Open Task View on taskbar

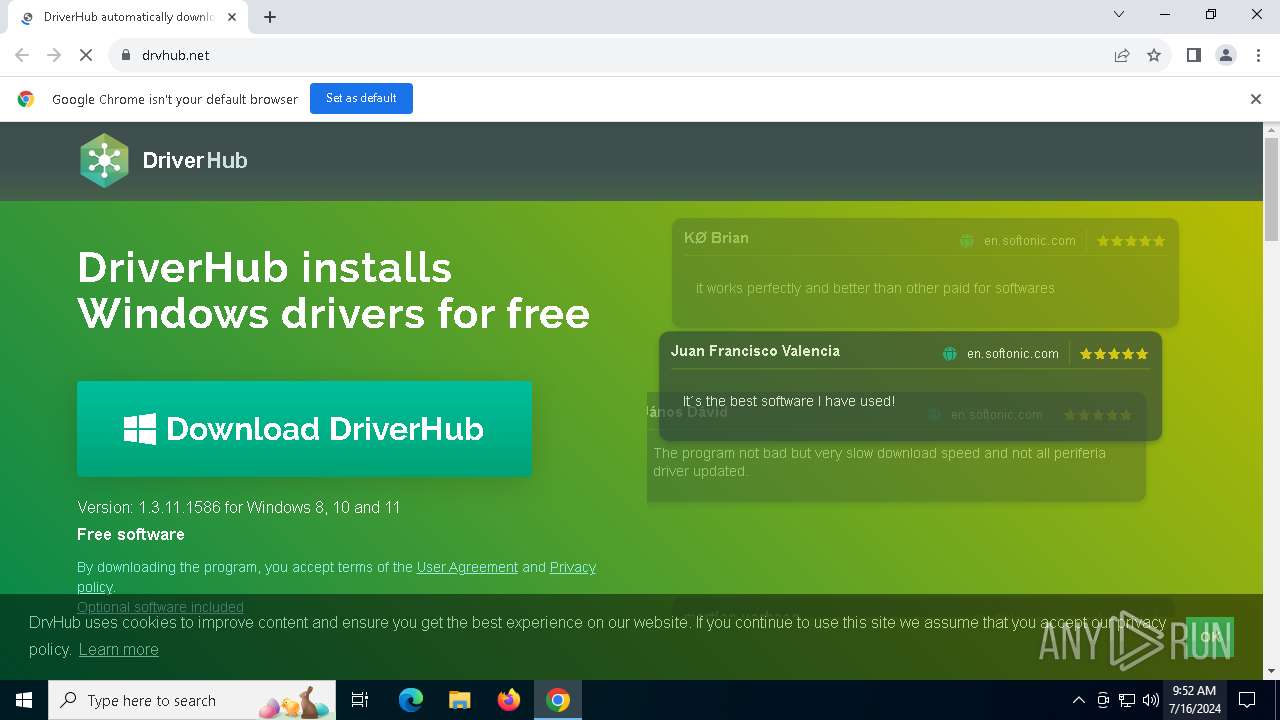coord(360,700)
